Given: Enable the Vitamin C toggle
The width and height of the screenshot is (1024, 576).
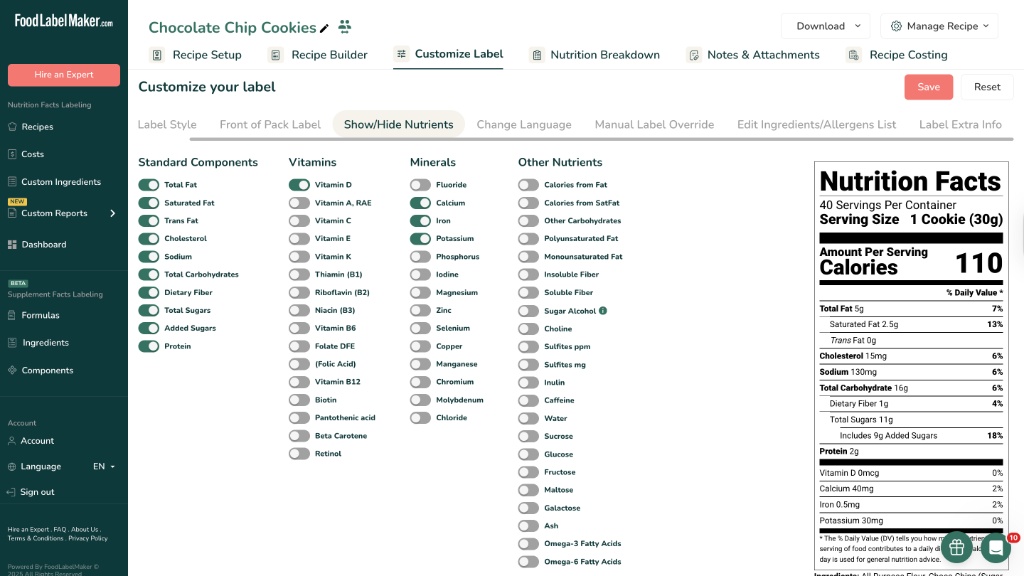Looking at the screenshot, I should (299, 221).
